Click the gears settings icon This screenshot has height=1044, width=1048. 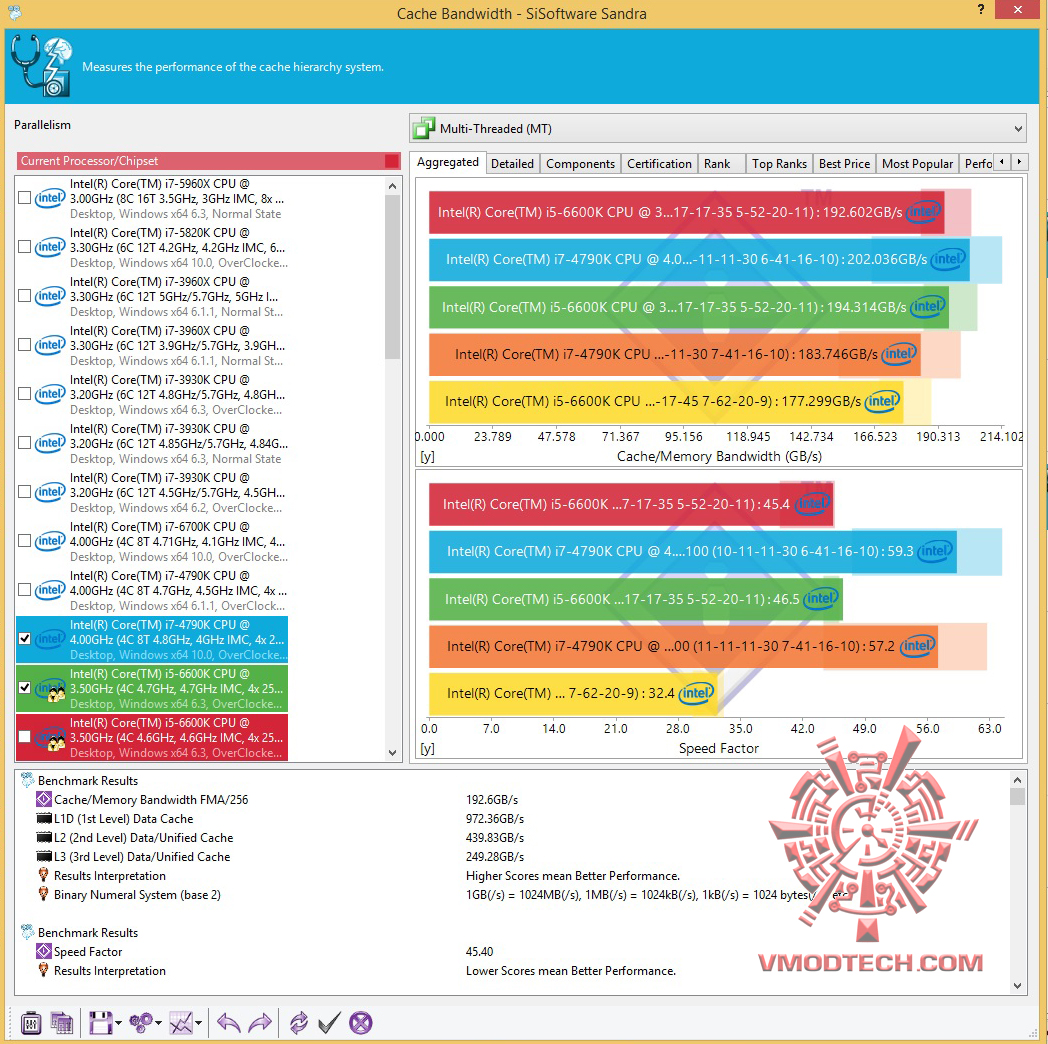pos(140,1023)
